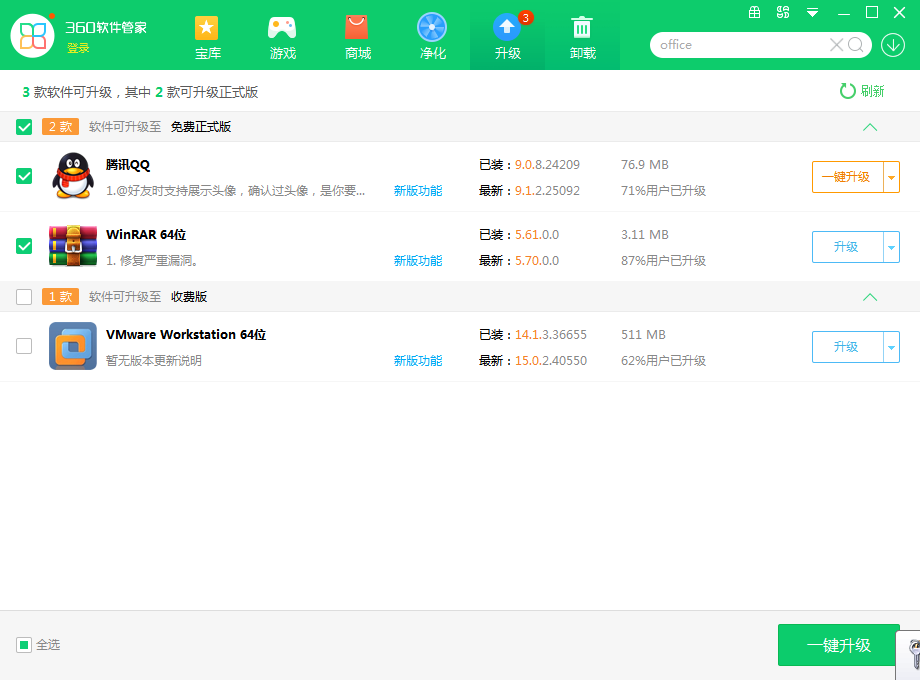Click the WinRAR books icon

pos(73,246)
